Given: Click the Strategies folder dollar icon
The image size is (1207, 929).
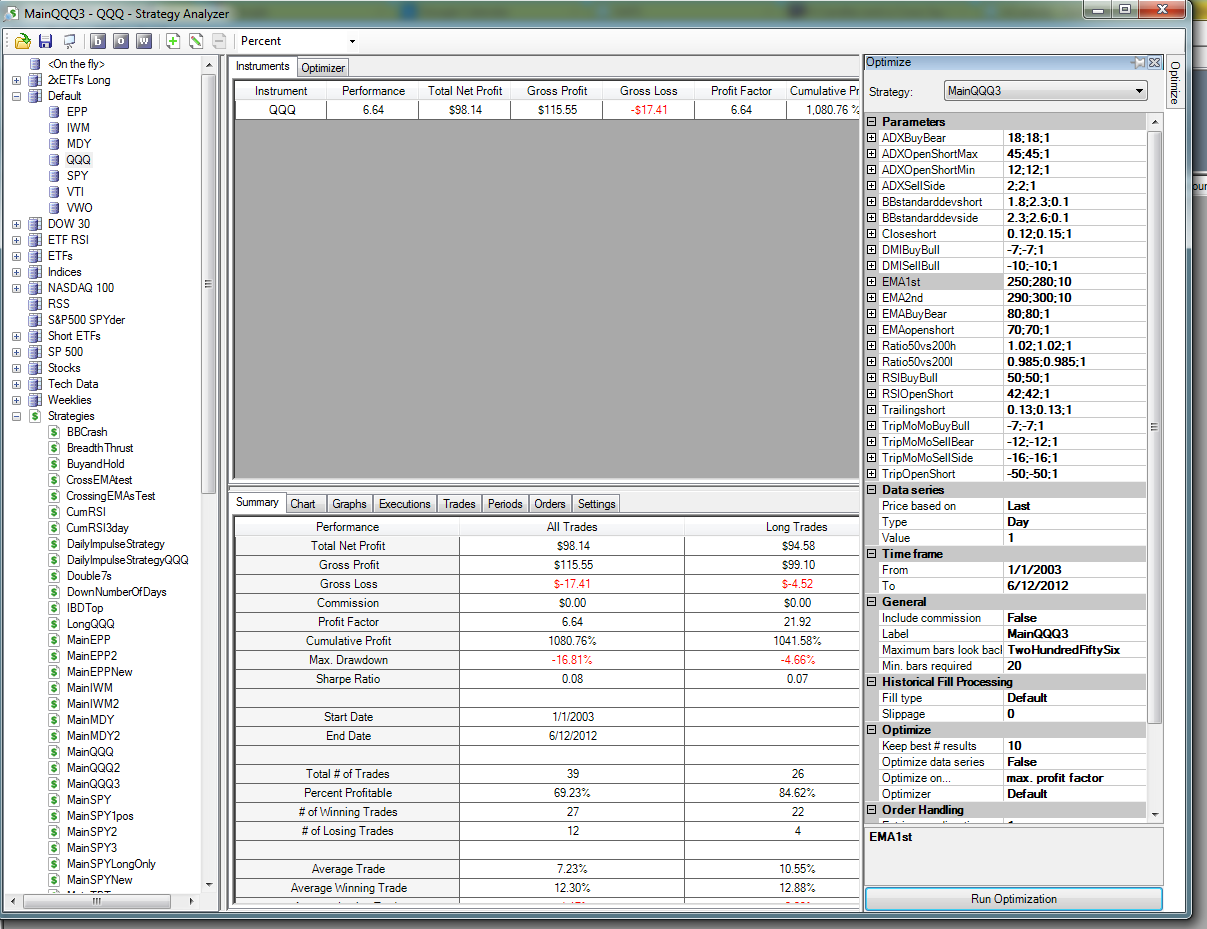Looking at the screenshot, I should [x=36, y=416].
